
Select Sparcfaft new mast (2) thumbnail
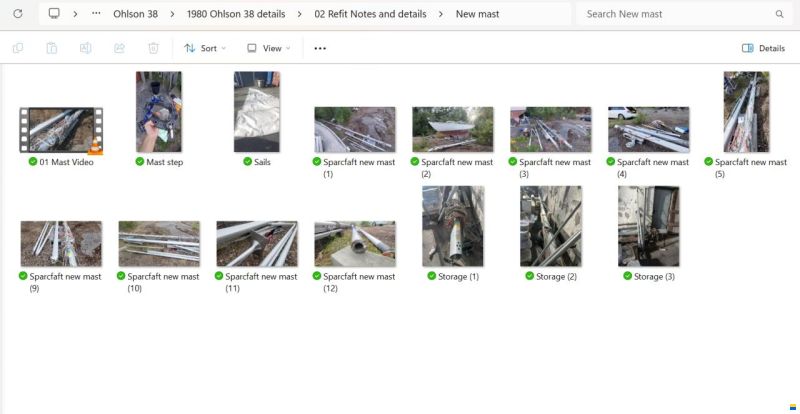tap(453, 129)
